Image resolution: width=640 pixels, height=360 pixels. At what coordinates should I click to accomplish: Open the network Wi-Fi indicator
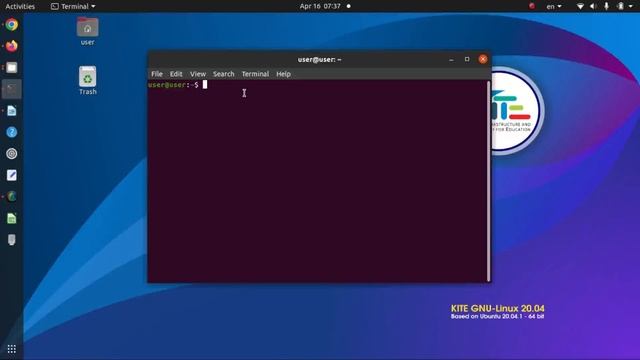[x=580, y=6]
